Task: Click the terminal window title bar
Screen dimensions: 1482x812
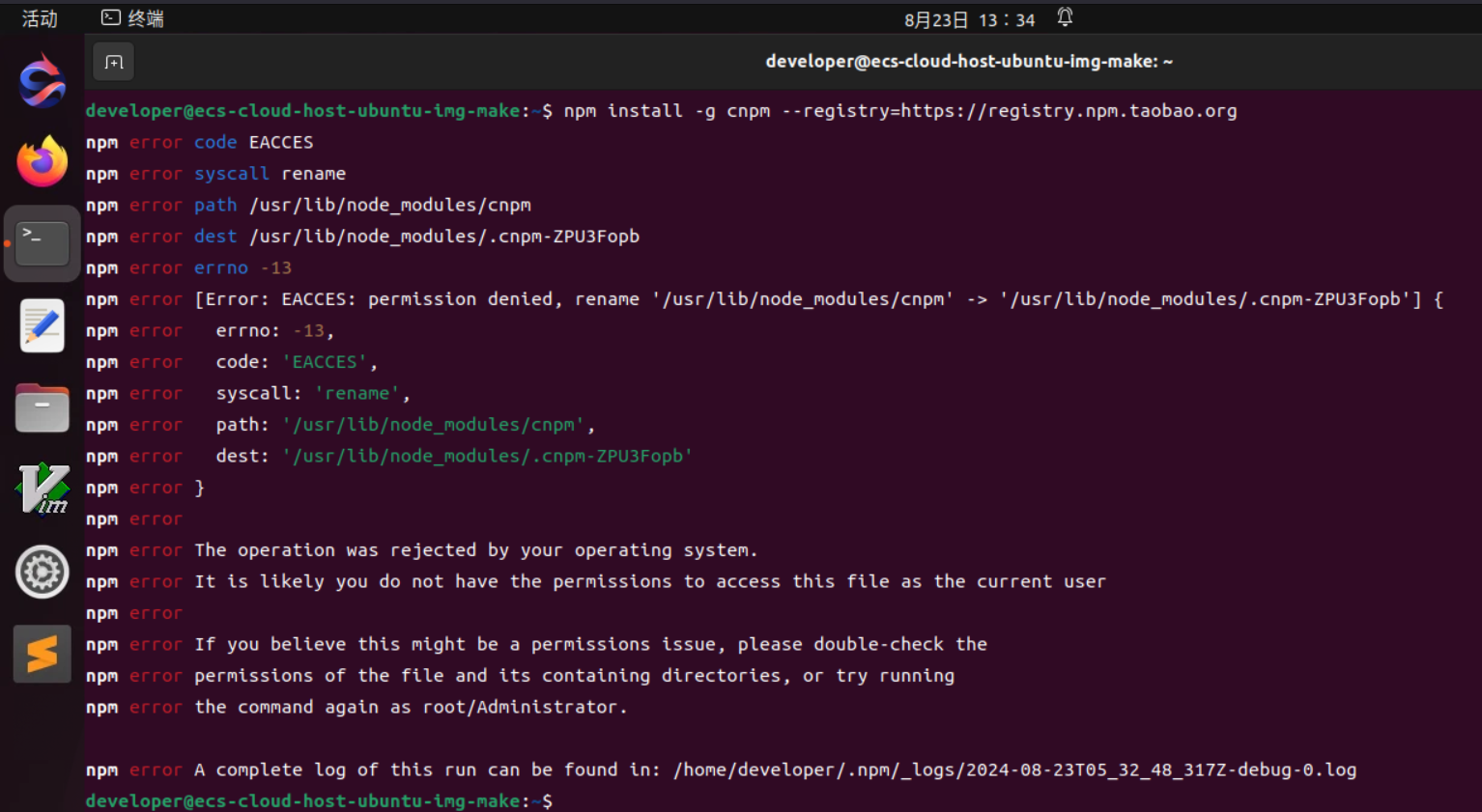Action: click(968, 62)
